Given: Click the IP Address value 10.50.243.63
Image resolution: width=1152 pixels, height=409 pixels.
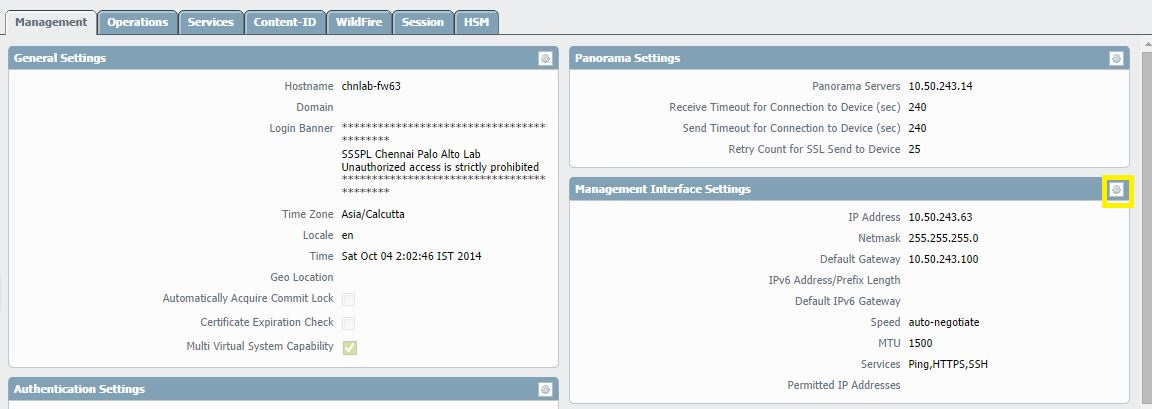Looking at the screenshot, I should click(x=940, y=217).
